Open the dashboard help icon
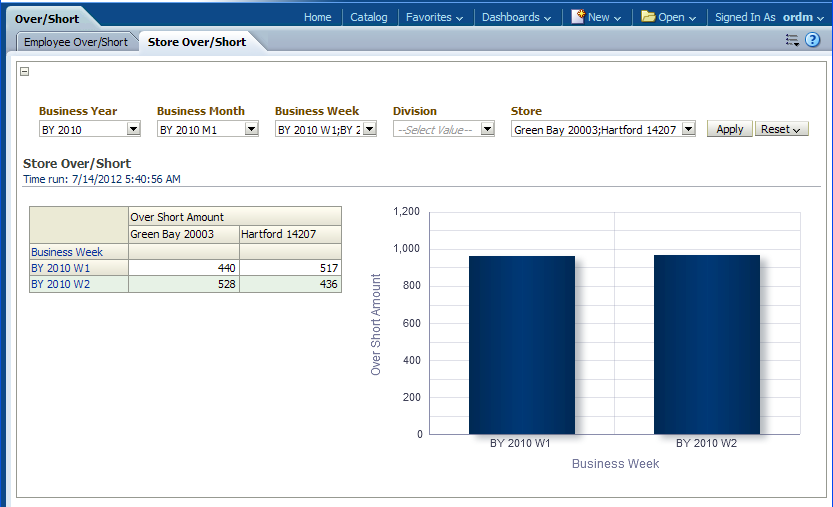Image resolution: width=833 pixels, height=507 pixels. (x=813, y=40)
